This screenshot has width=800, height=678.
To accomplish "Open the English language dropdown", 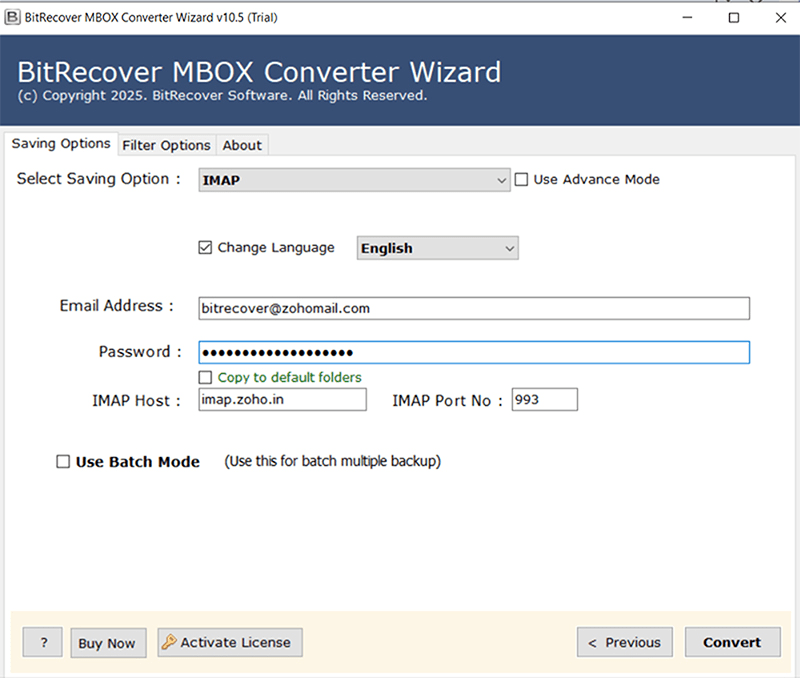I will coord(437,248).
